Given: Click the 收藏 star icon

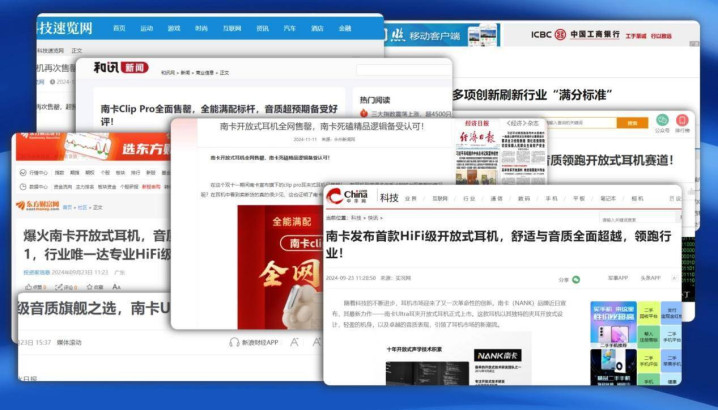Looking at the screenshot, I should click(90, 287).
